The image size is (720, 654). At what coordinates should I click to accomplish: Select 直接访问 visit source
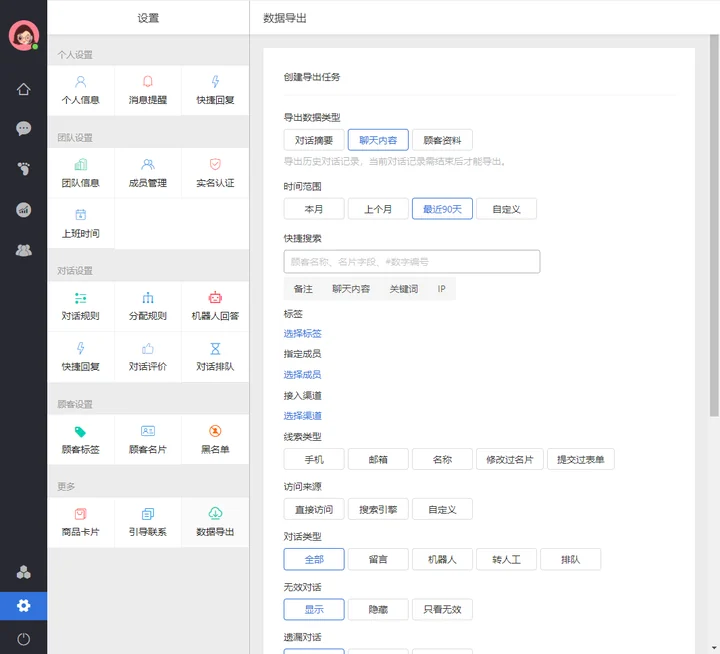[x=314, y=509]
